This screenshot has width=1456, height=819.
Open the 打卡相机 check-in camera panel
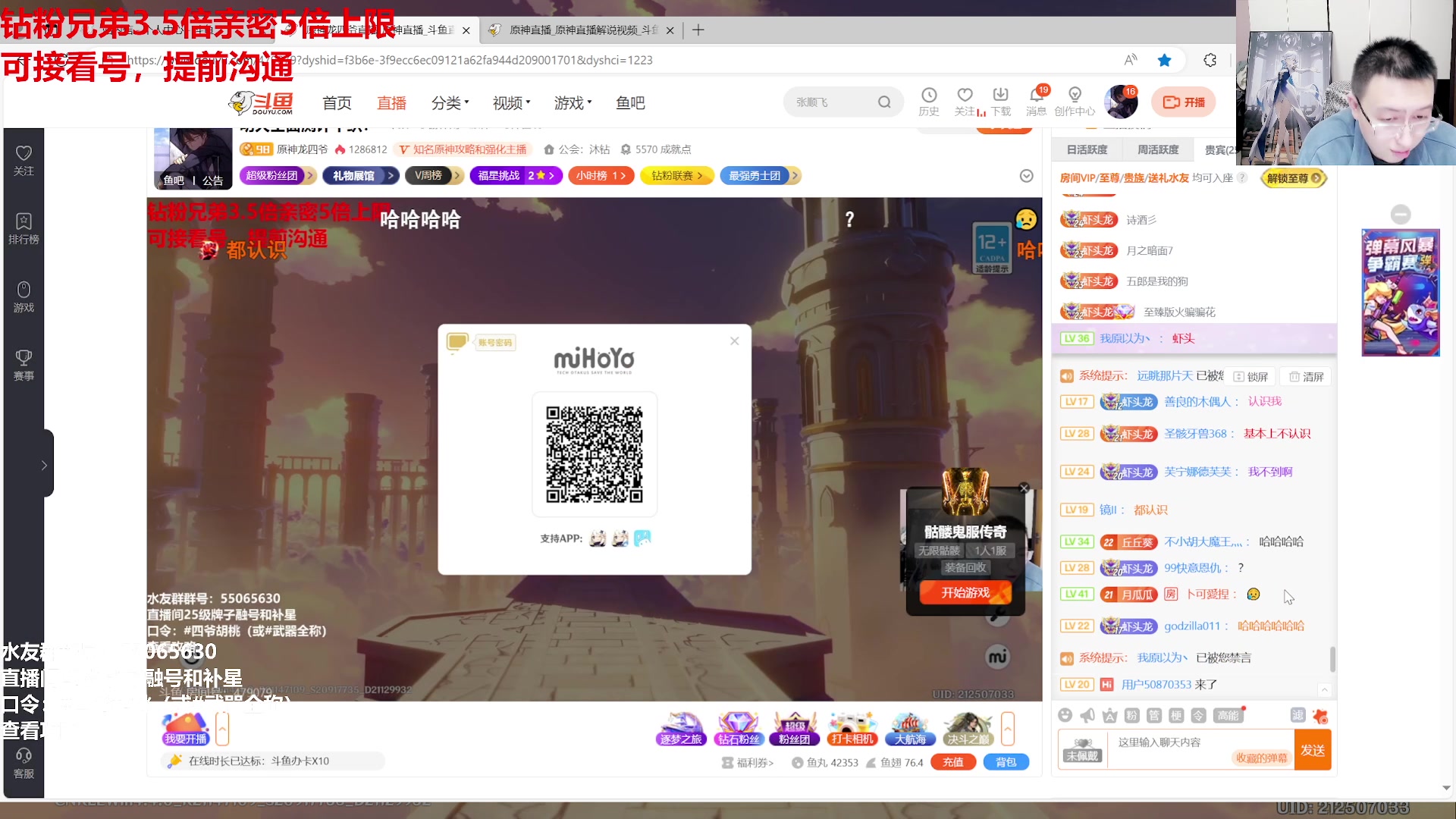(x=852, y=726)
